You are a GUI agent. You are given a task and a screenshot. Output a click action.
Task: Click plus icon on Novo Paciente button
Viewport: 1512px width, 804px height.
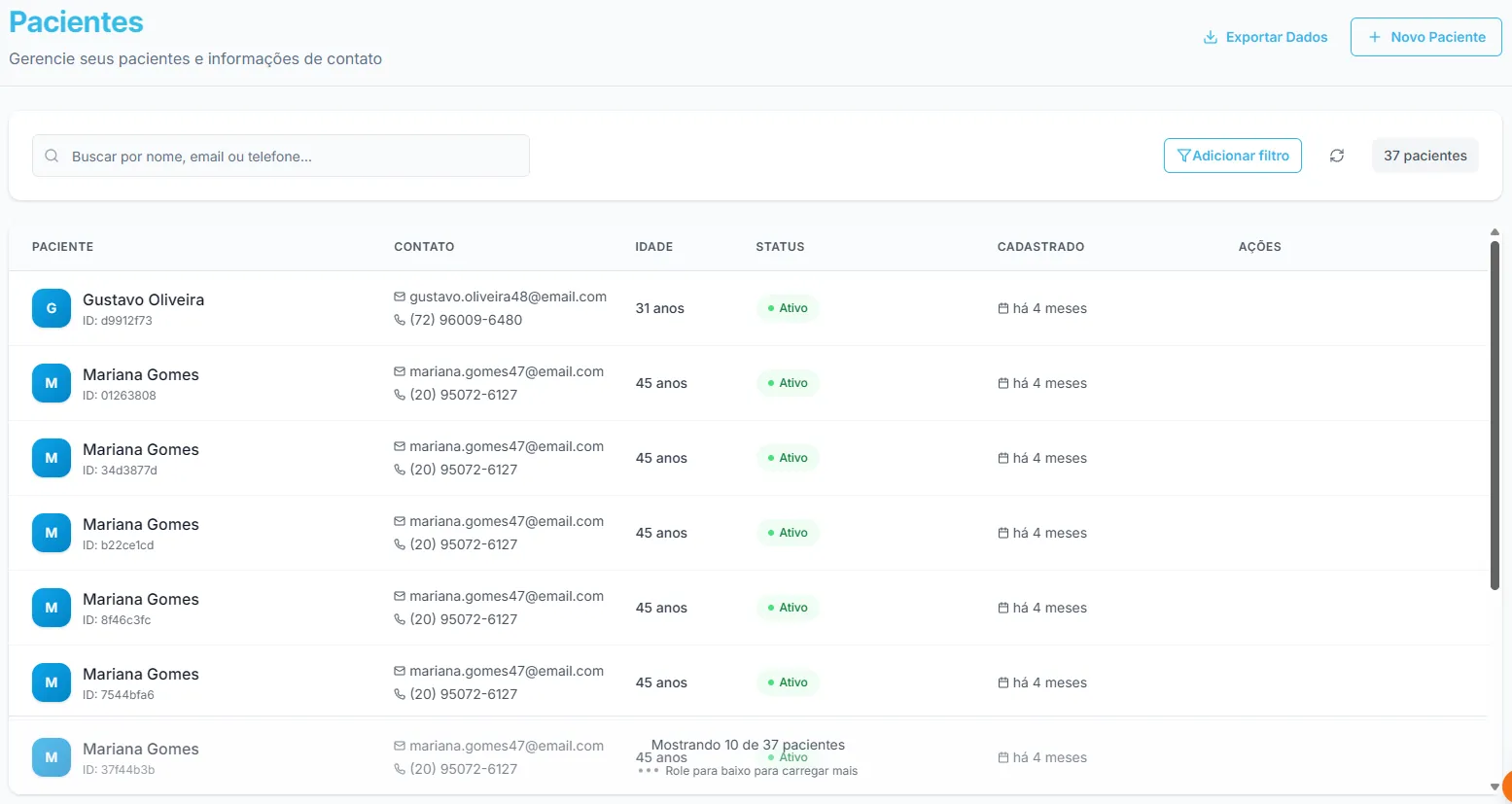(x=1374, y=37)
